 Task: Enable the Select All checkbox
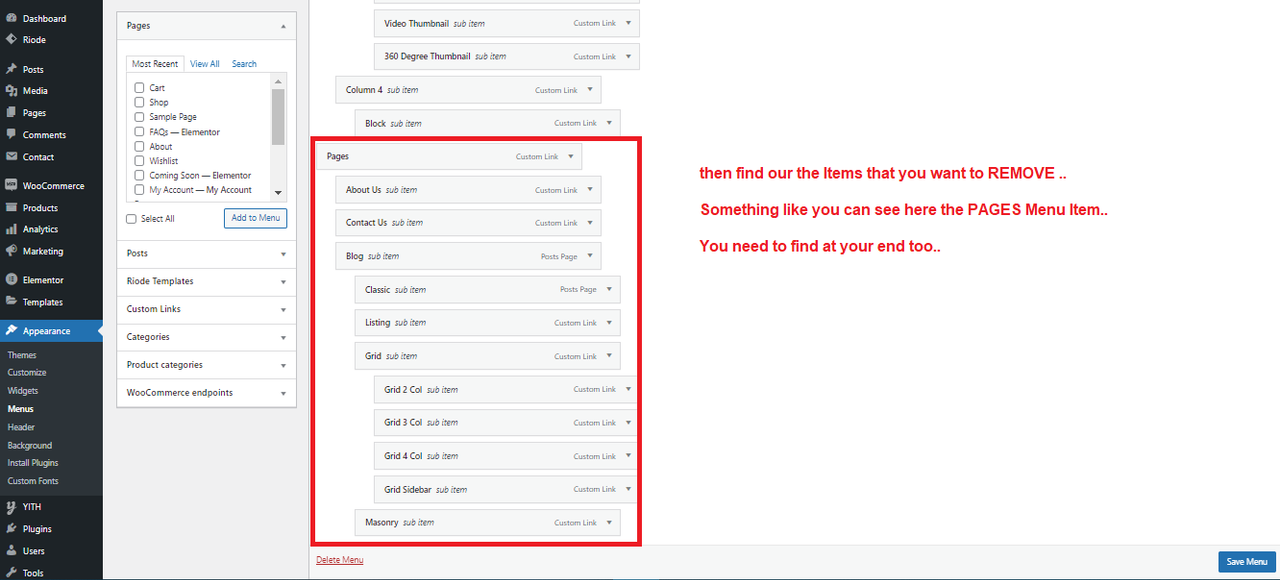131,218
